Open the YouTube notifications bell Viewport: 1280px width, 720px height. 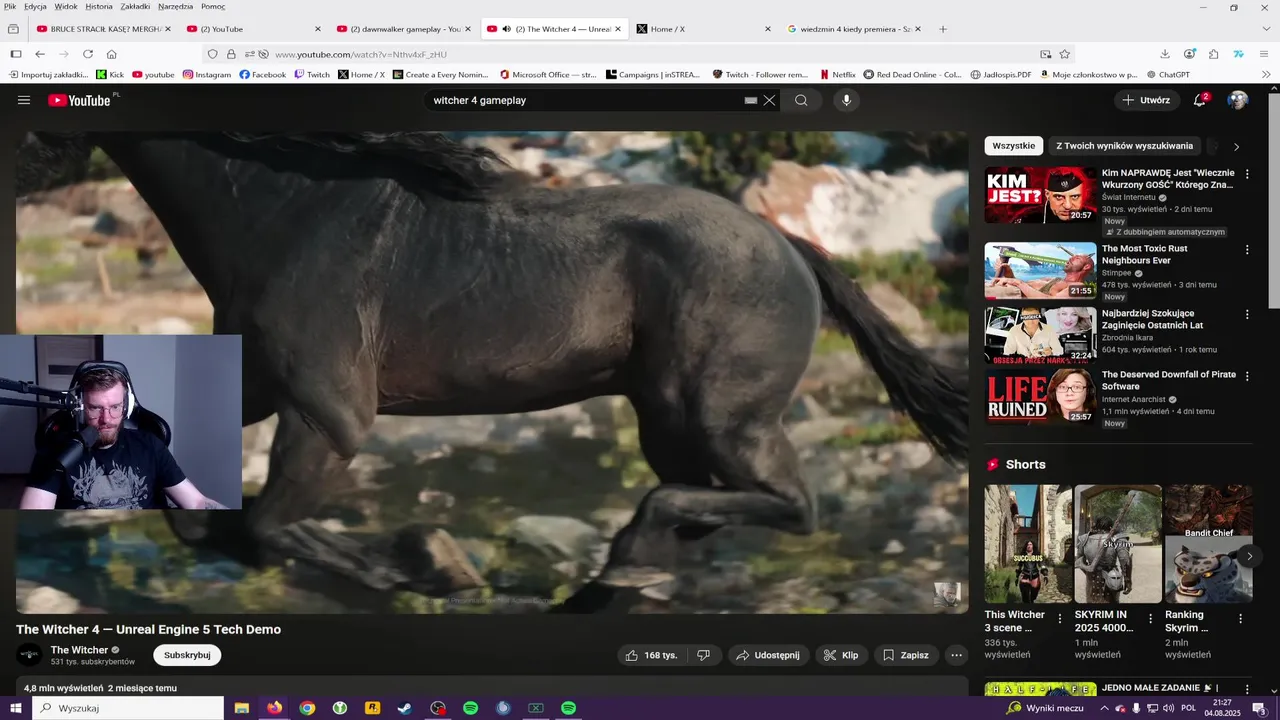(1199, 100)
